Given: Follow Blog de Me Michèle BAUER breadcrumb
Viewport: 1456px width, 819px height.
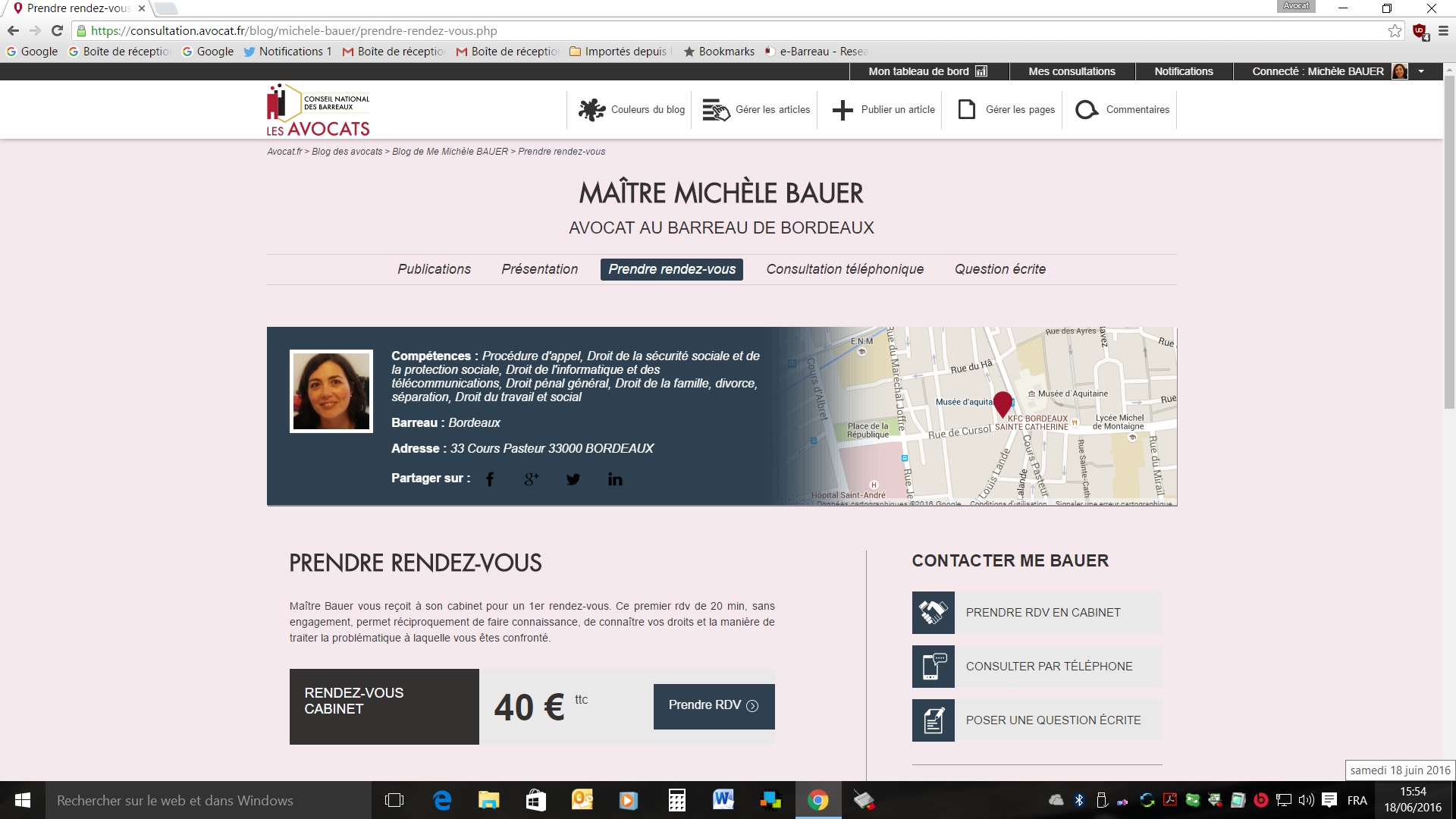Looking at the screenshot, I should tap(450, 152).
